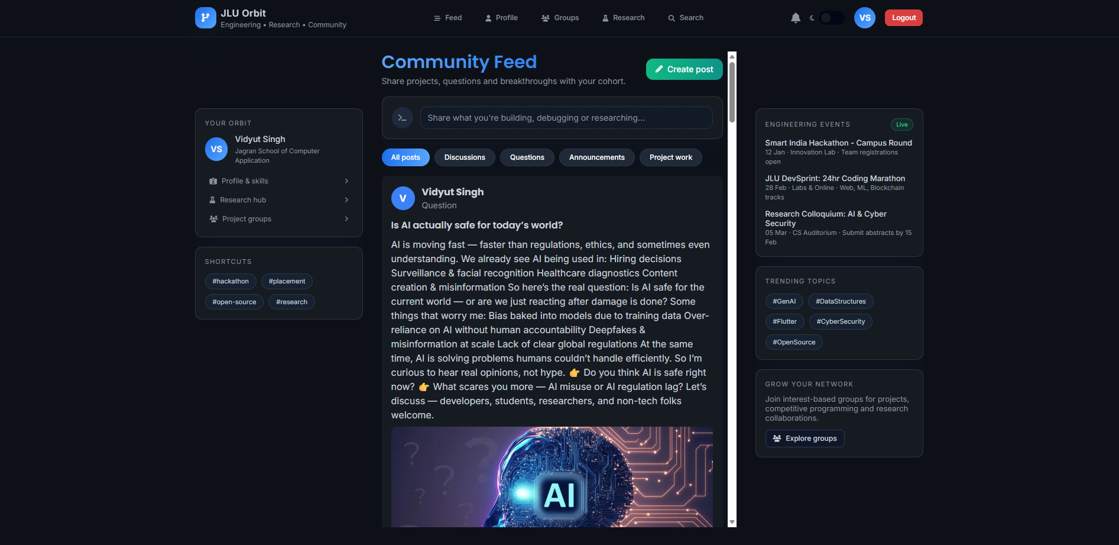Viewport: 1119px width, 545px height.
Task: Click the red Logout button
Action: click(903, 18)
